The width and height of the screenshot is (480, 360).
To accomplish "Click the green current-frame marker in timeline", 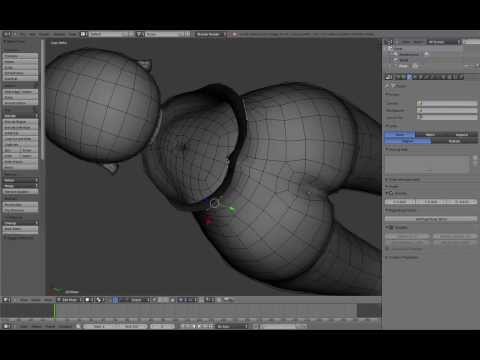I will point(54,311).
